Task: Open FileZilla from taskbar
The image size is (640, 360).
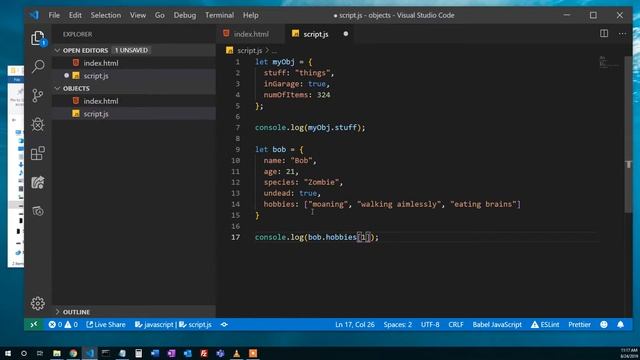Action: pyautogui.click(x=204, y=353)
